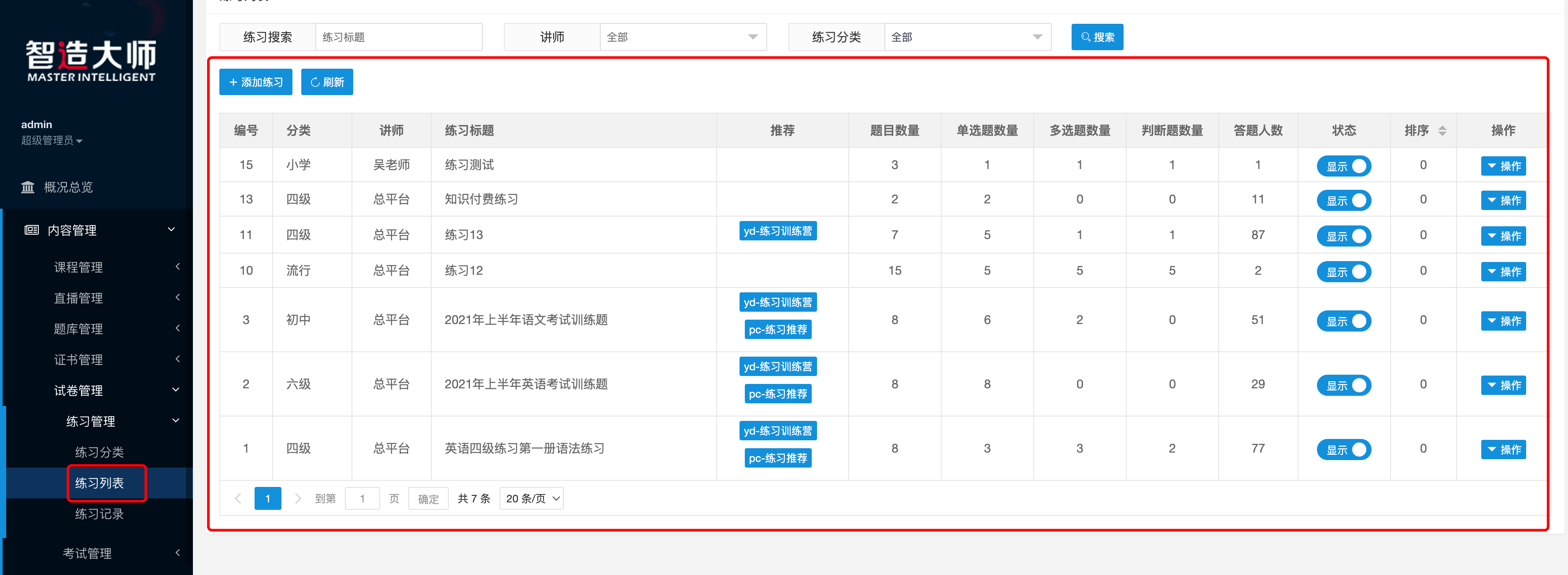Click the 吴老师 cell
This screenshot has width=1568, height=575.
click(x=391, y=165)
